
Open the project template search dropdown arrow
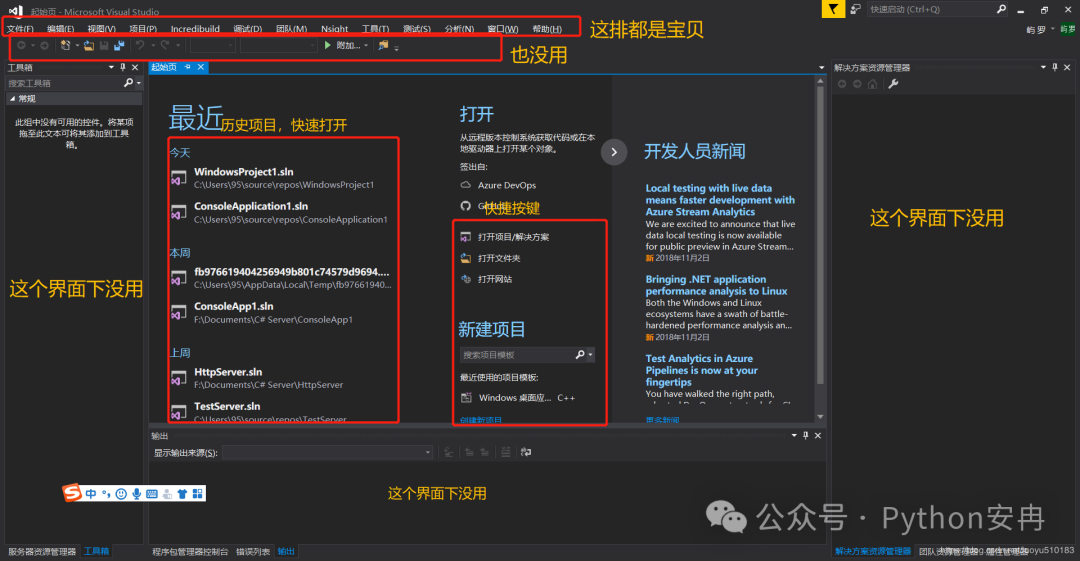coord(591,355)
